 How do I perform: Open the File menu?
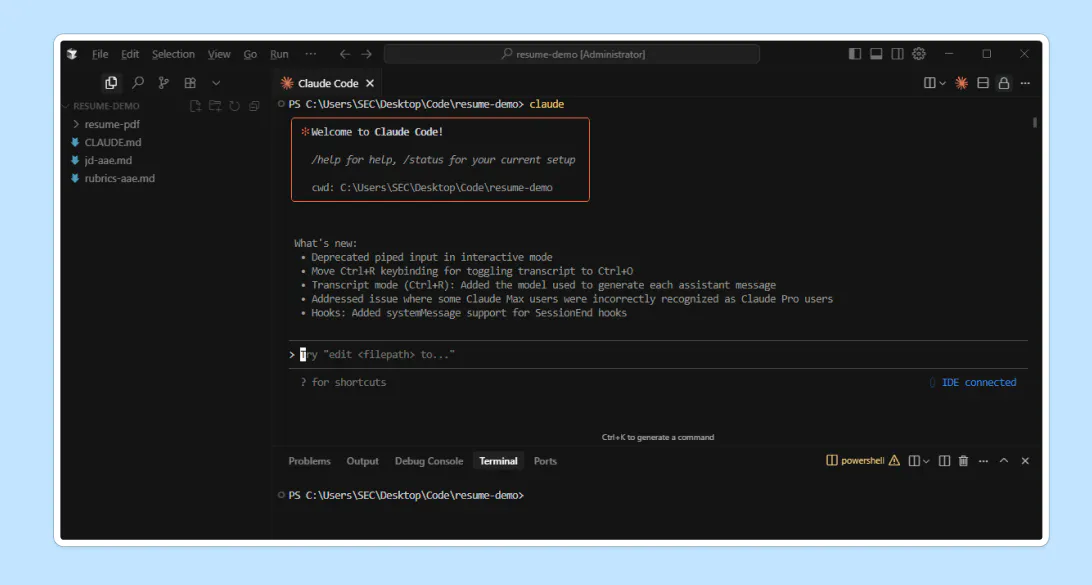click(100, 54)
